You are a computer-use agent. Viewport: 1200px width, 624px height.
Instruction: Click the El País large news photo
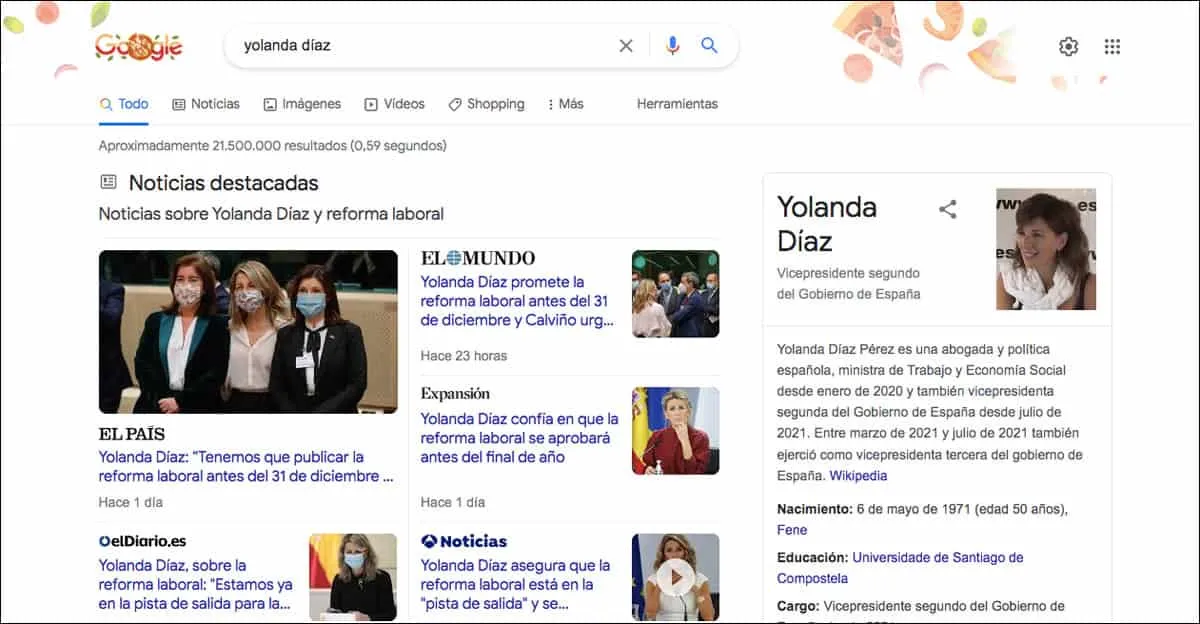click(x=248, y=332)
